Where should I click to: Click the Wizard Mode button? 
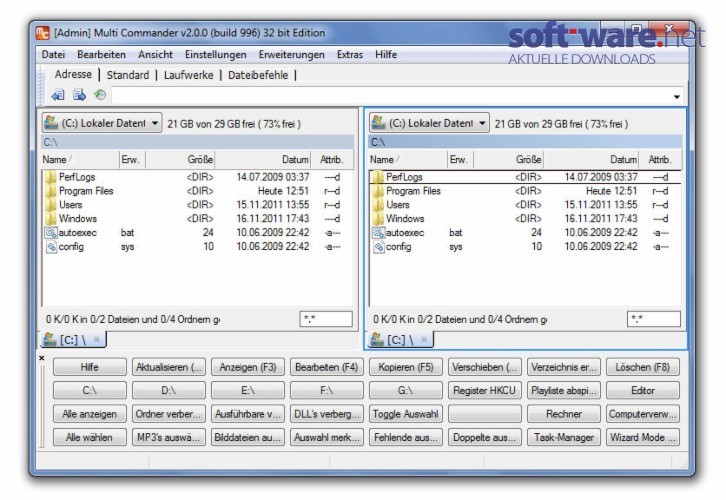(x=643, y=437)
